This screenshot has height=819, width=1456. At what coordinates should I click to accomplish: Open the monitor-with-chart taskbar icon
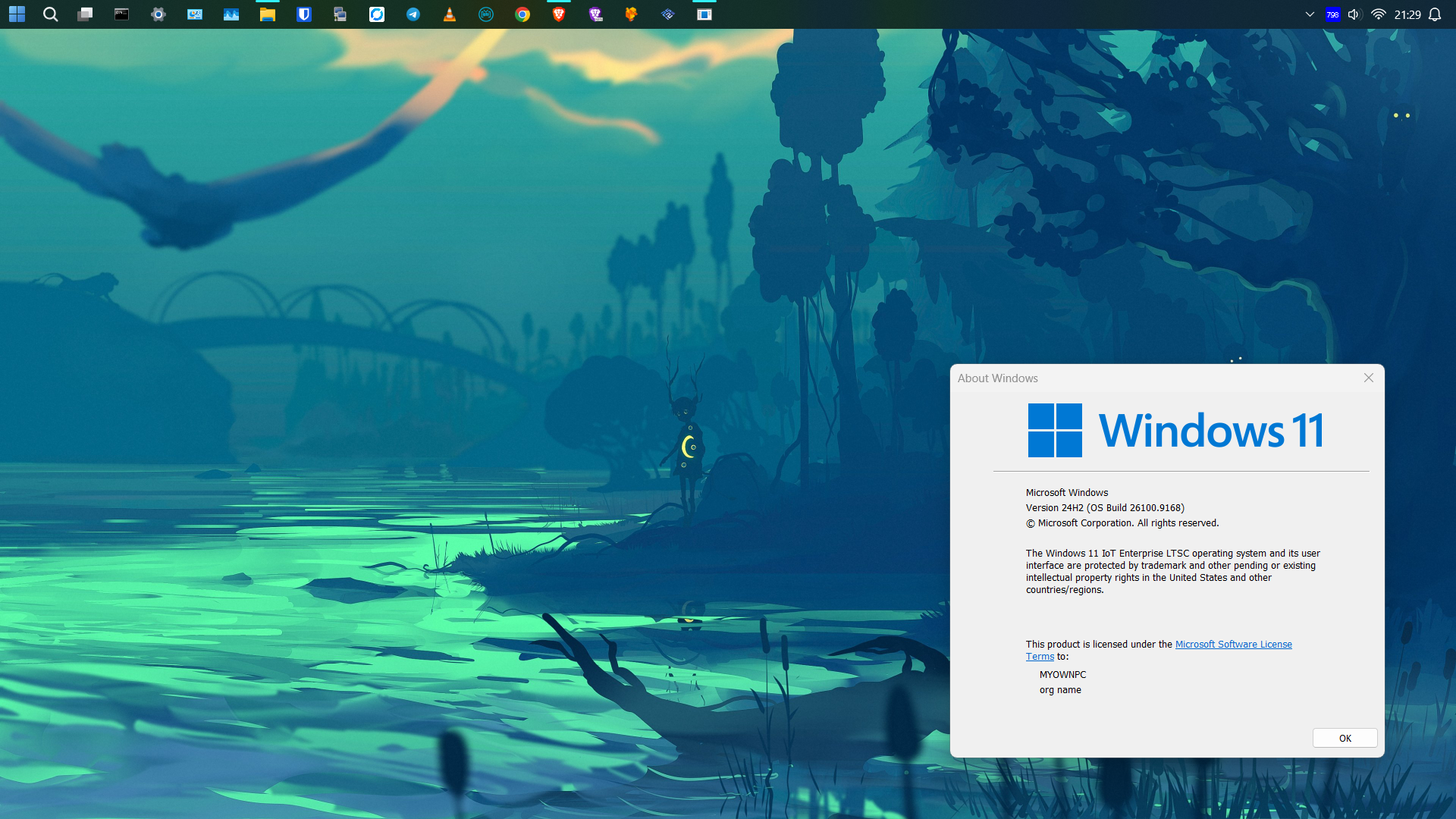194,14
